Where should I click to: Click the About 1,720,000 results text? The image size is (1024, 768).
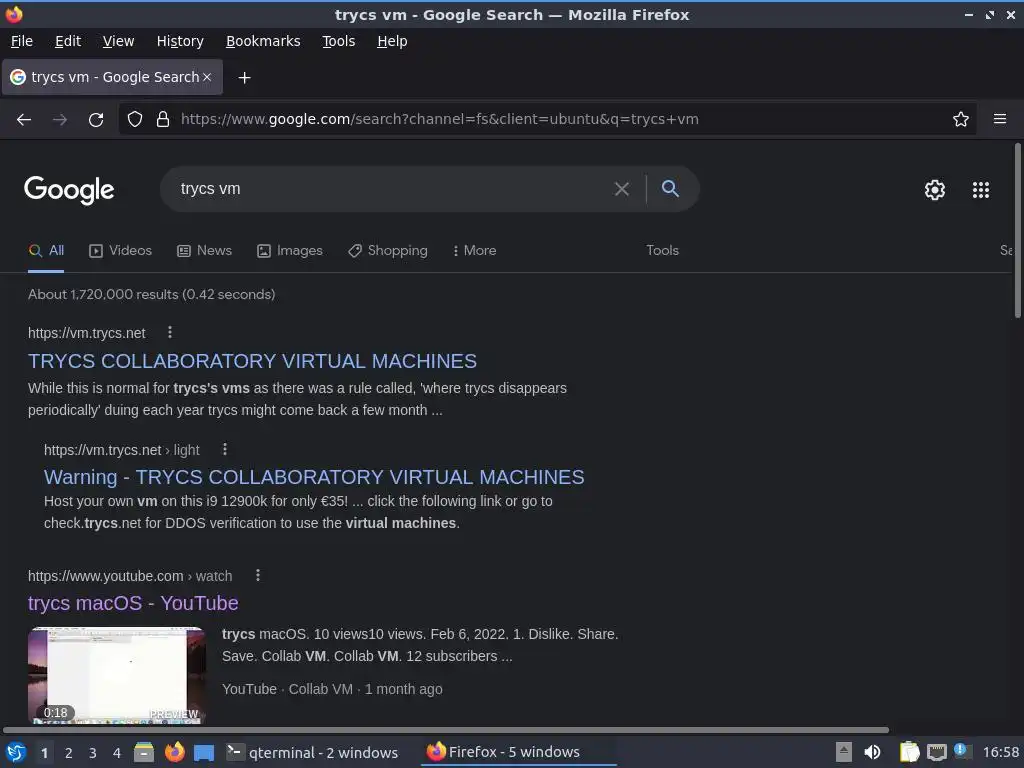[x=152, y=295]
